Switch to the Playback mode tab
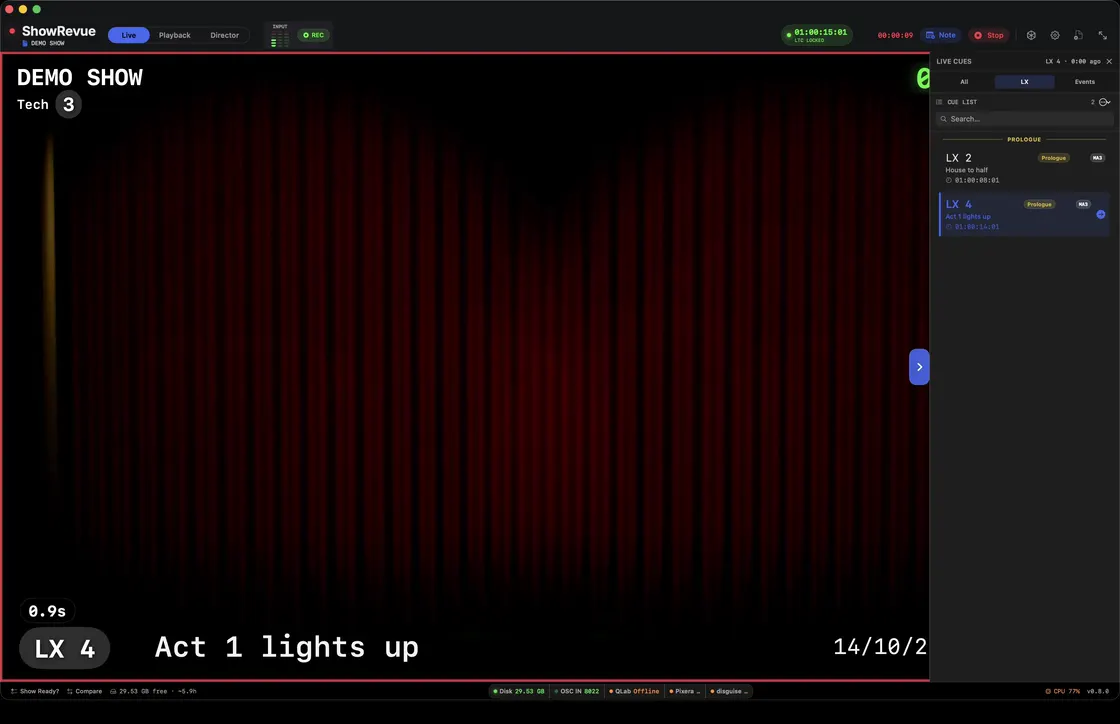The width and height of the screenshot is (1120, 724). tap(174, 35)
